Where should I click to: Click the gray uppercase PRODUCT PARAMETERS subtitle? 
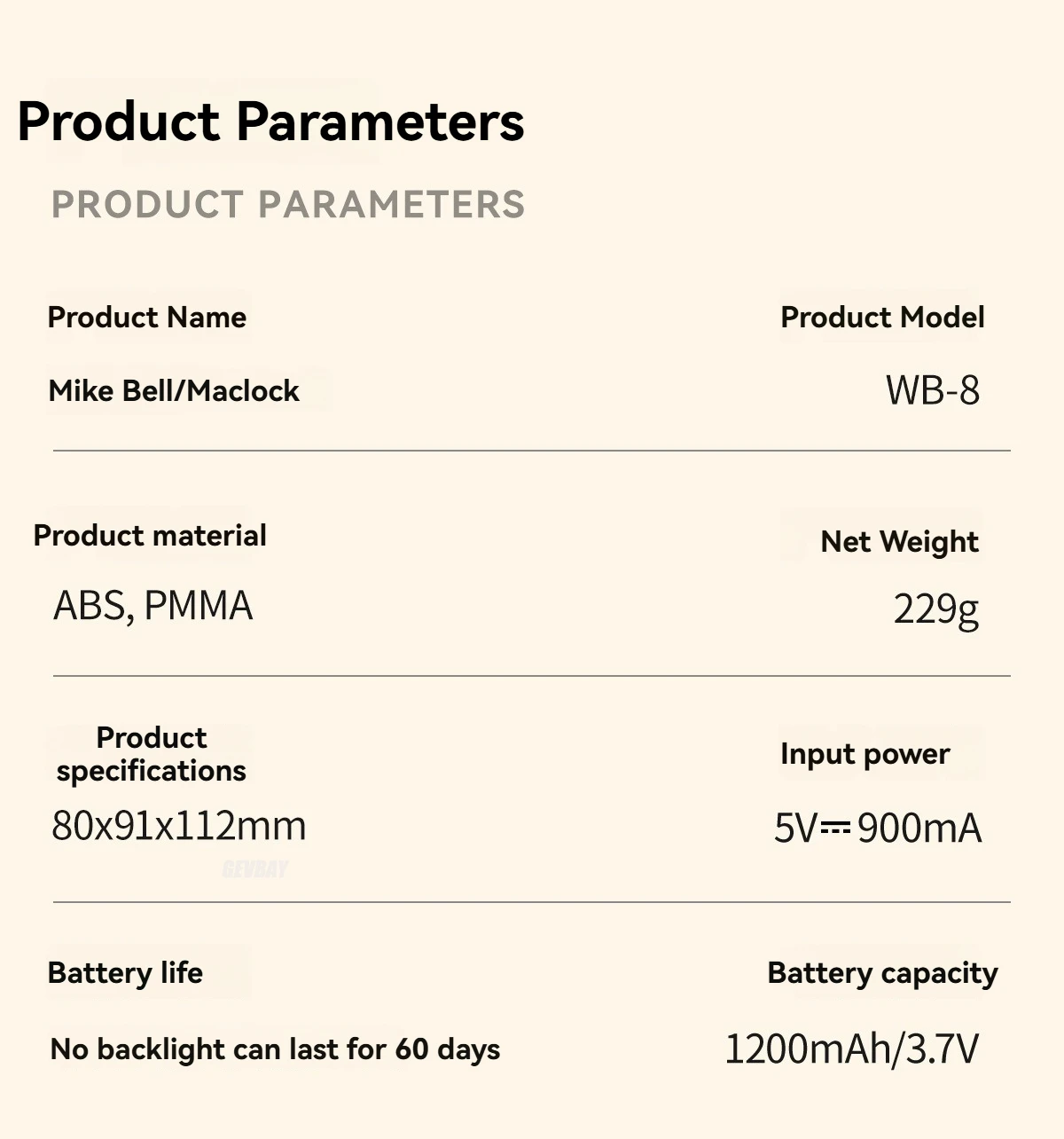288,205
